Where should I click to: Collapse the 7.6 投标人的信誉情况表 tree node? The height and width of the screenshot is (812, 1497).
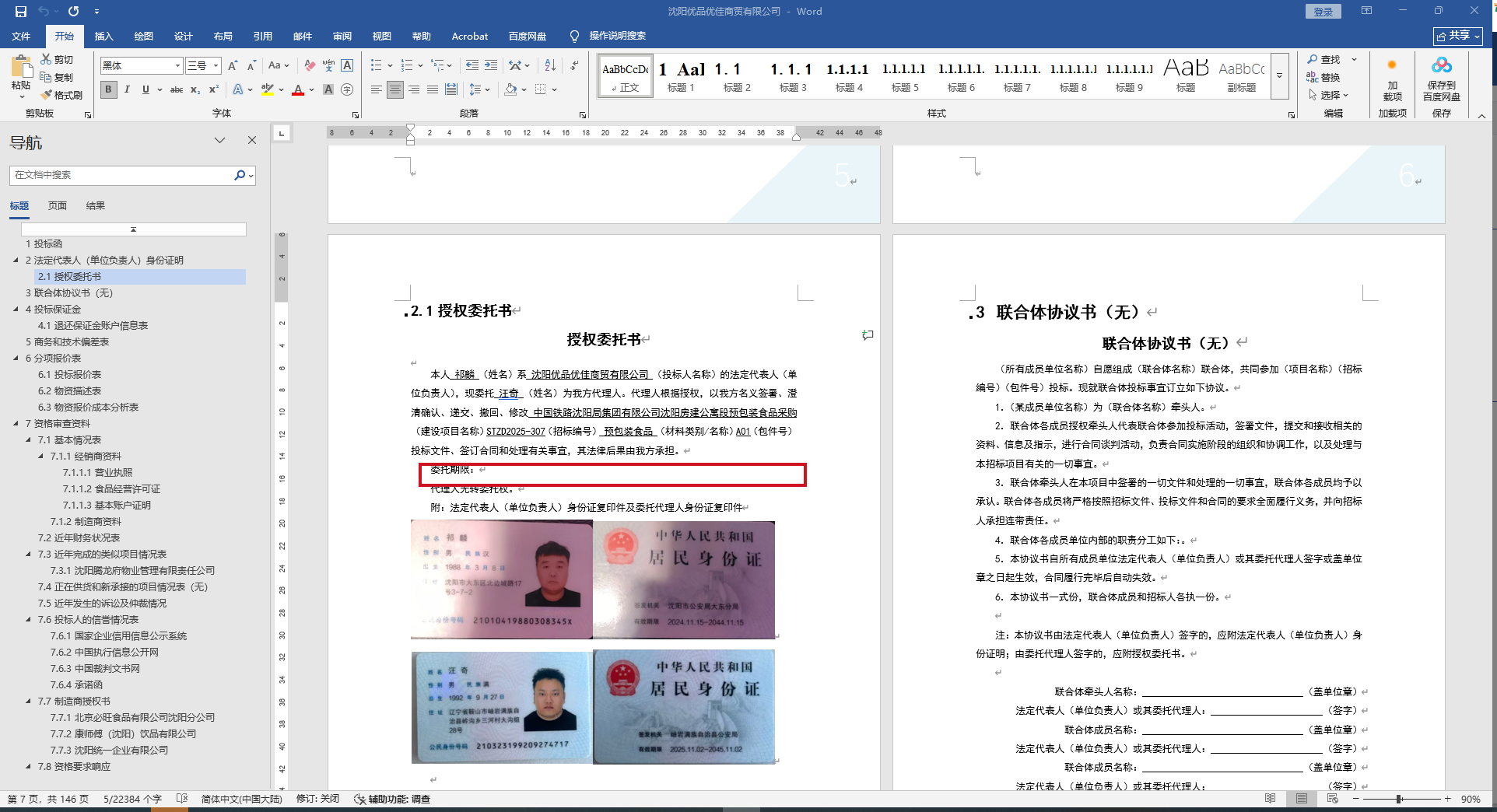(29, 619)
